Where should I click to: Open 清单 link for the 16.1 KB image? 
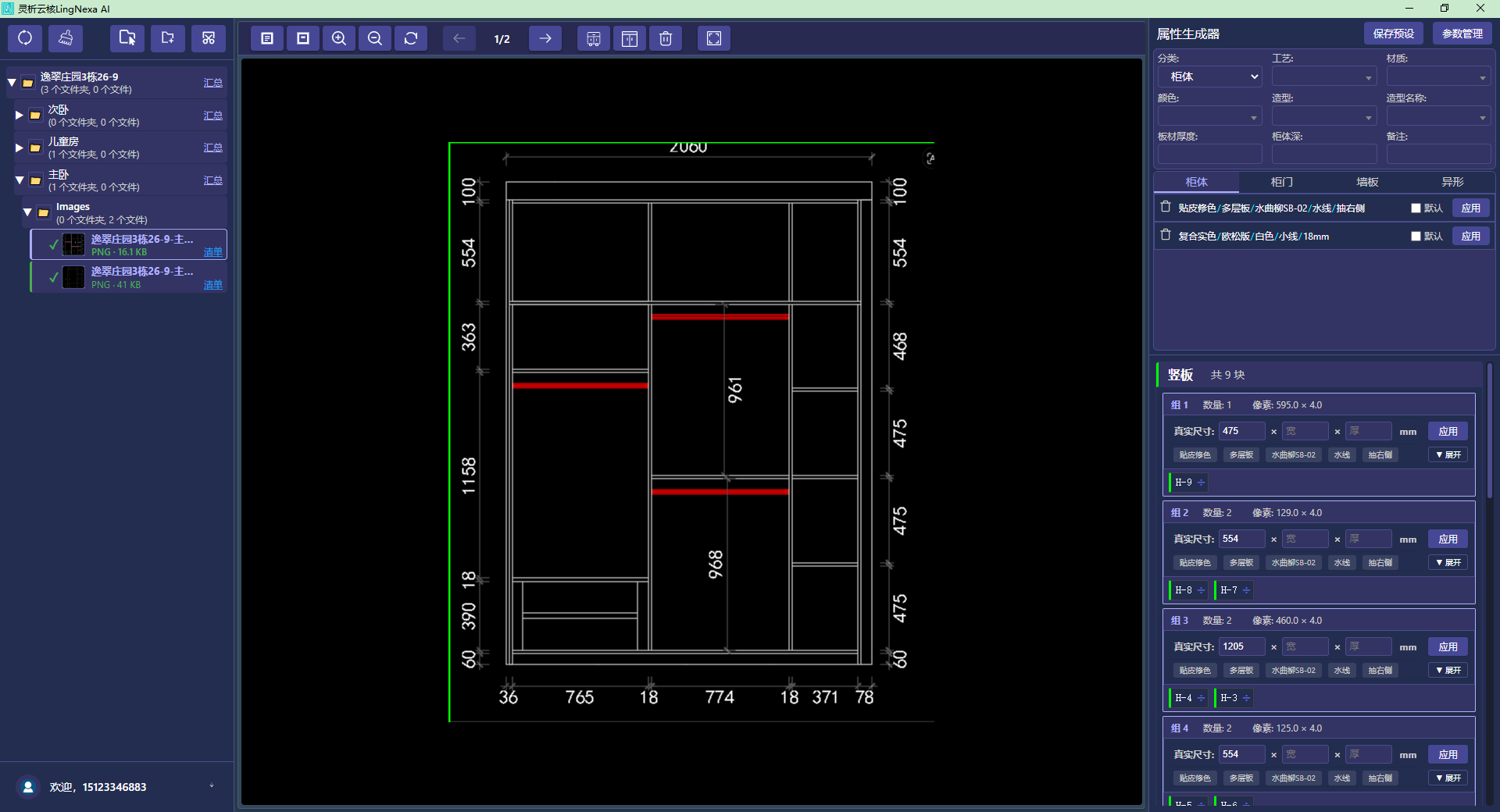(212, 252)
